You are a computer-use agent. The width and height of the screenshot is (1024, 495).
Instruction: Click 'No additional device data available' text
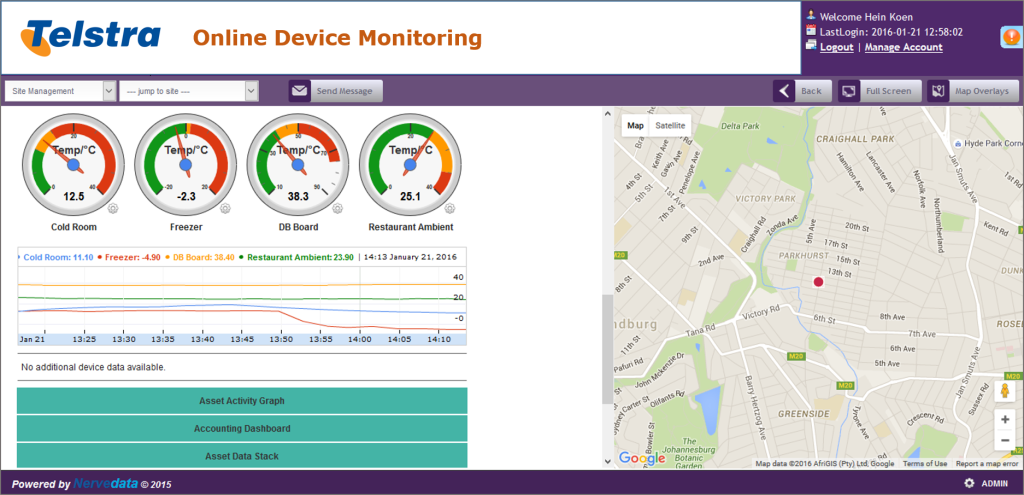pyautogui.click(x=93, y=367)
